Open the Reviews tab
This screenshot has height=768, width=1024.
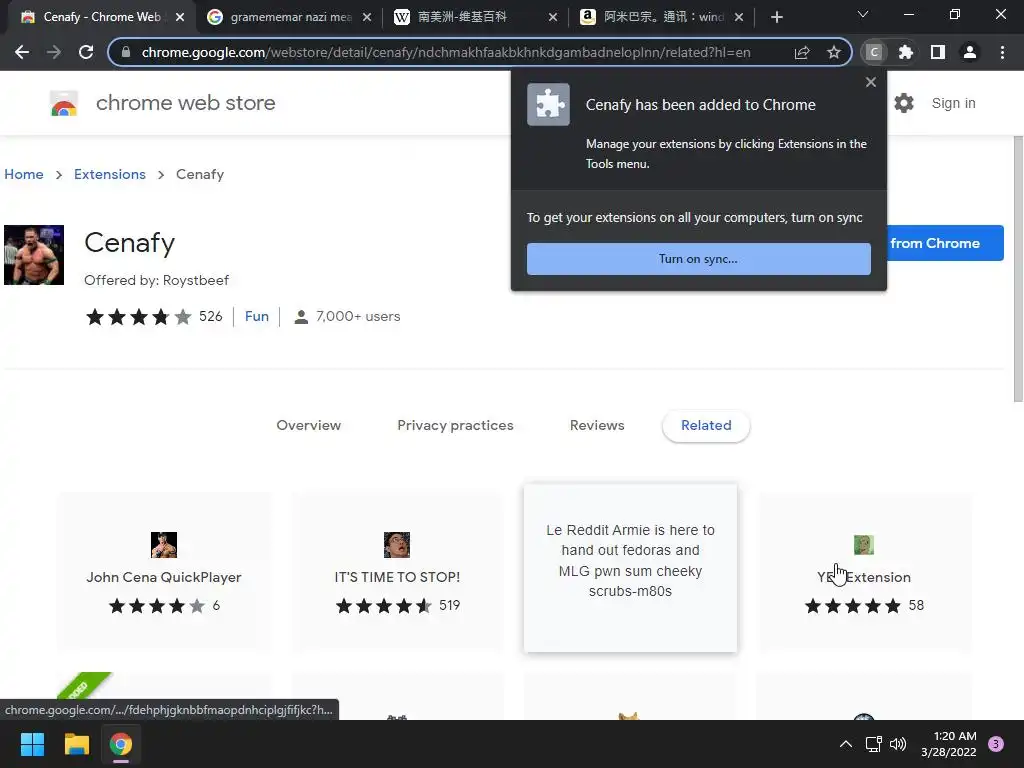point(597,425)
